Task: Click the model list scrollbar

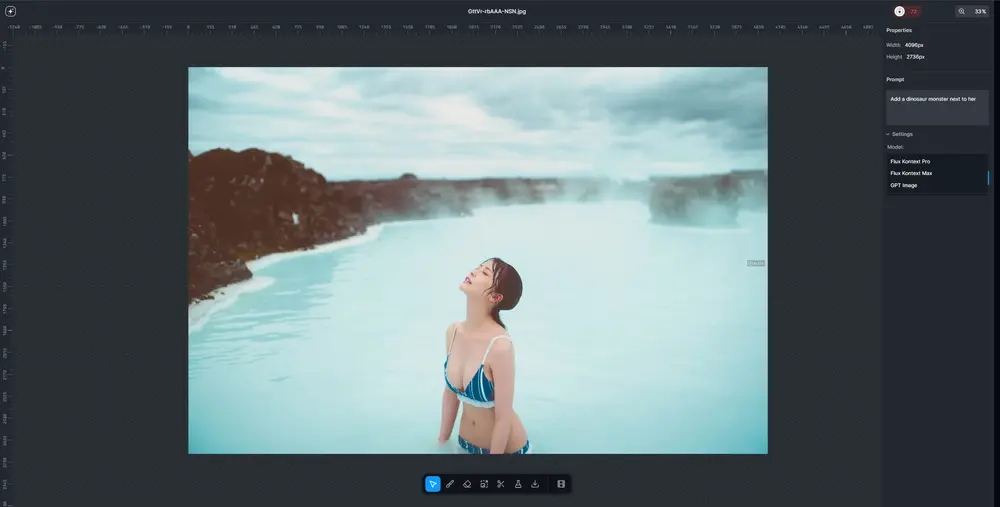Action: [988, 177]
